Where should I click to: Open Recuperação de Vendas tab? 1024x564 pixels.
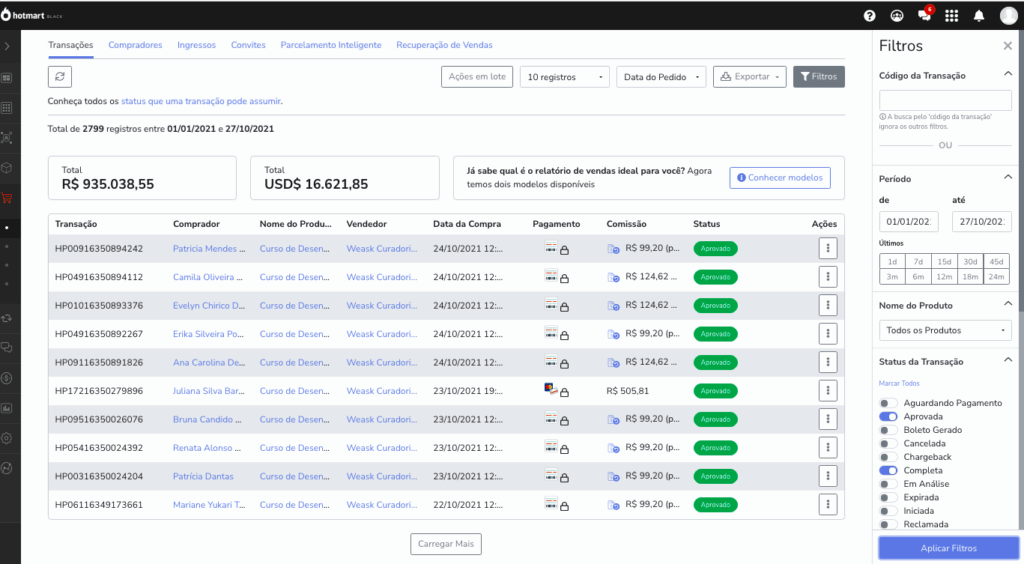[x=444, y=45]
